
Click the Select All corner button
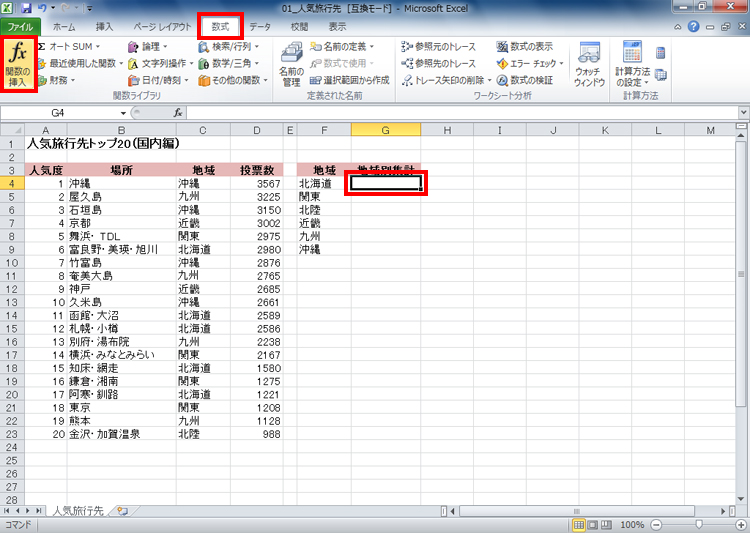pyautogui.click(x=12, y=130)
